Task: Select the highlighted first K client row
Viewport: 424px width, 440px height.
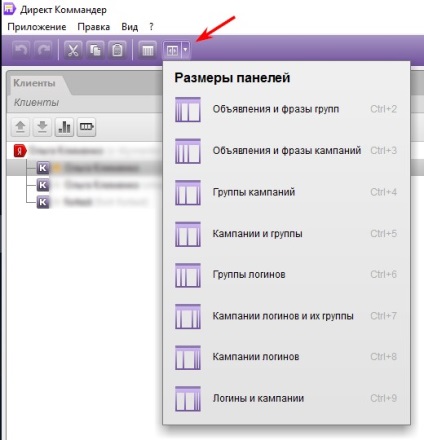Action: (x=85, y=168)
